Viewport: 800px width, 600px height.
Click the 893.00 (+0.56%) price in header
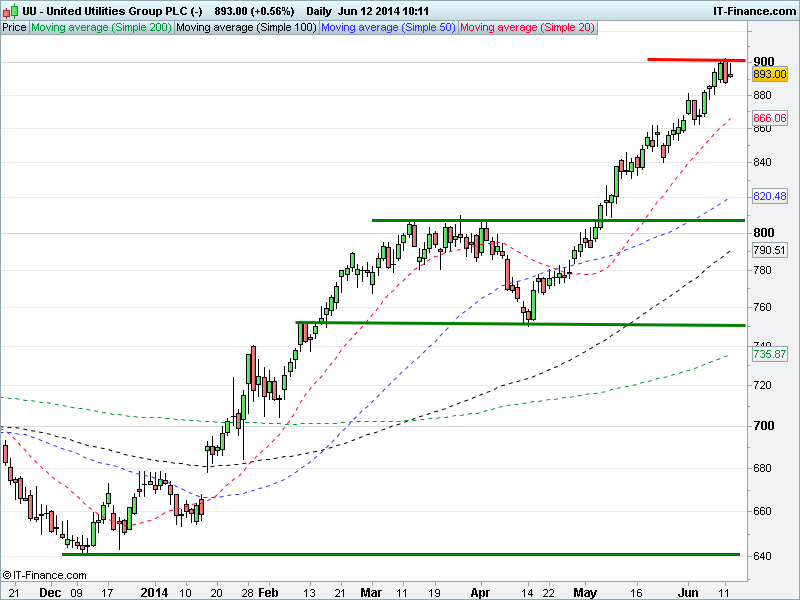pos(254,10)
